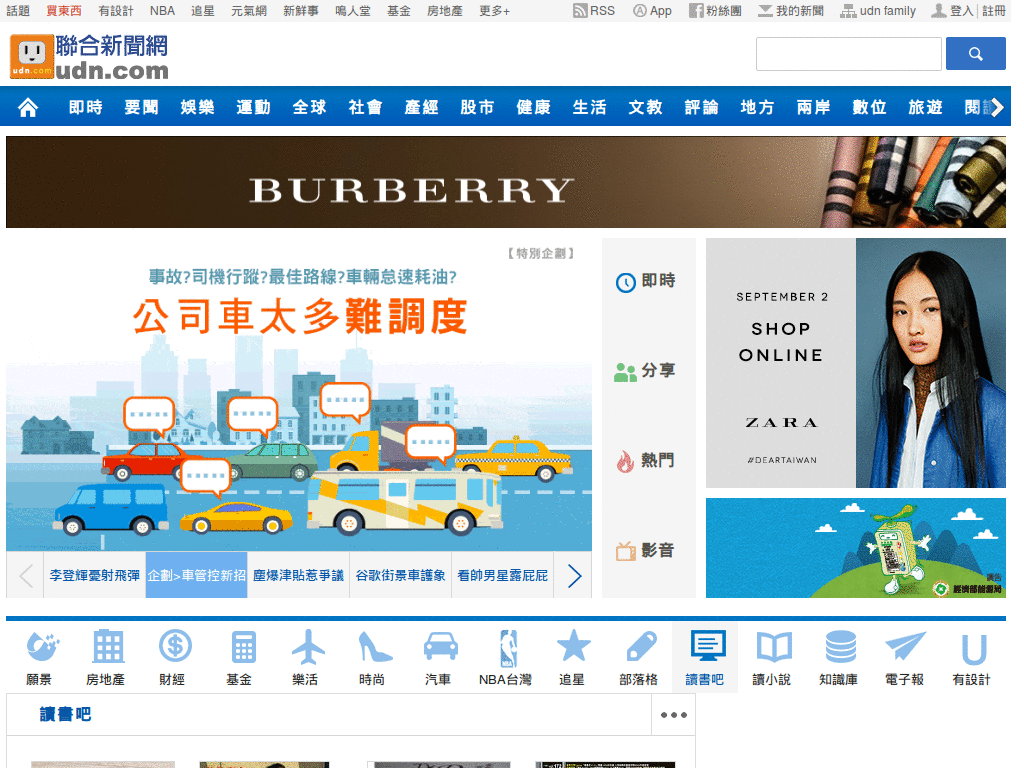Click the 李登輝憂射飛彈 headline
Screen dimensions: 1024x768
(95, 576)
